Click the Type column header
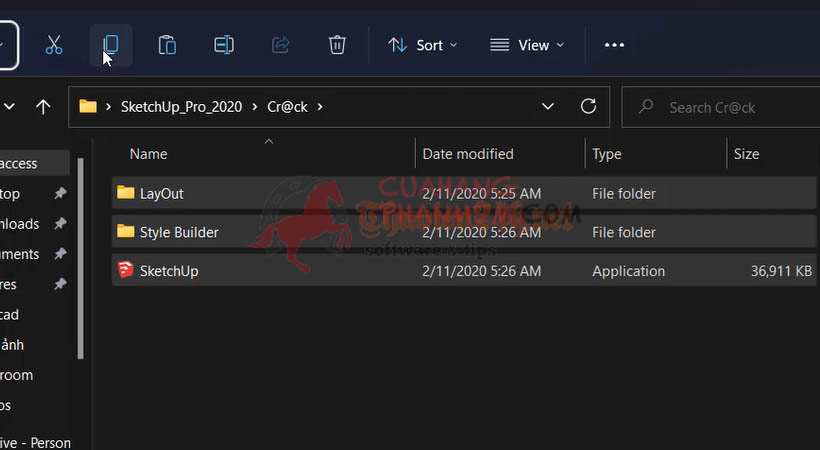This screenshot has height=450, width=820. click(607, 154)
